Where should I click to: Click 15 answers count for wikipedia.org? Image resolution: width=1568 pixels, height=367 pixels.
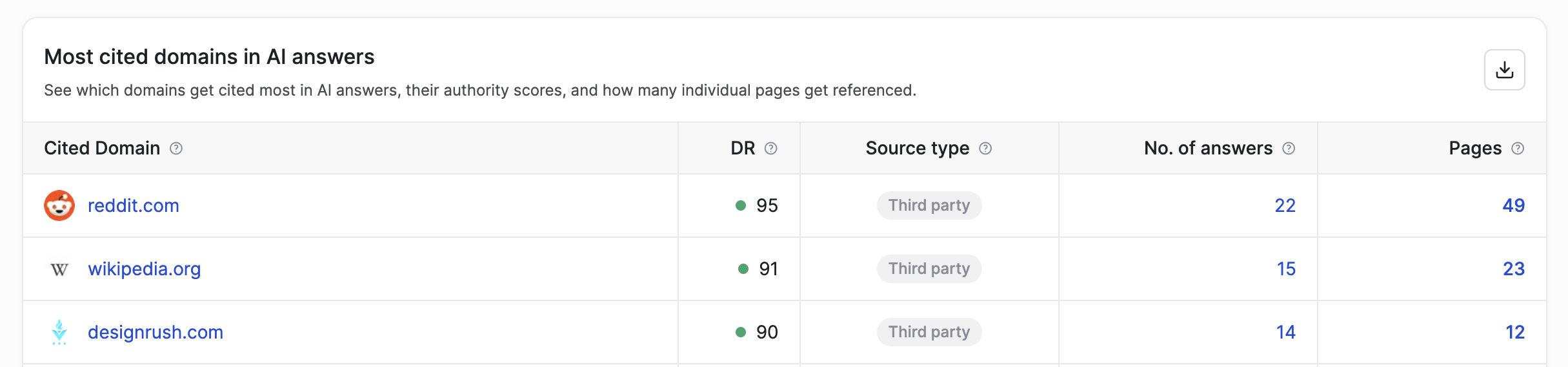[x=1286, y=269]
